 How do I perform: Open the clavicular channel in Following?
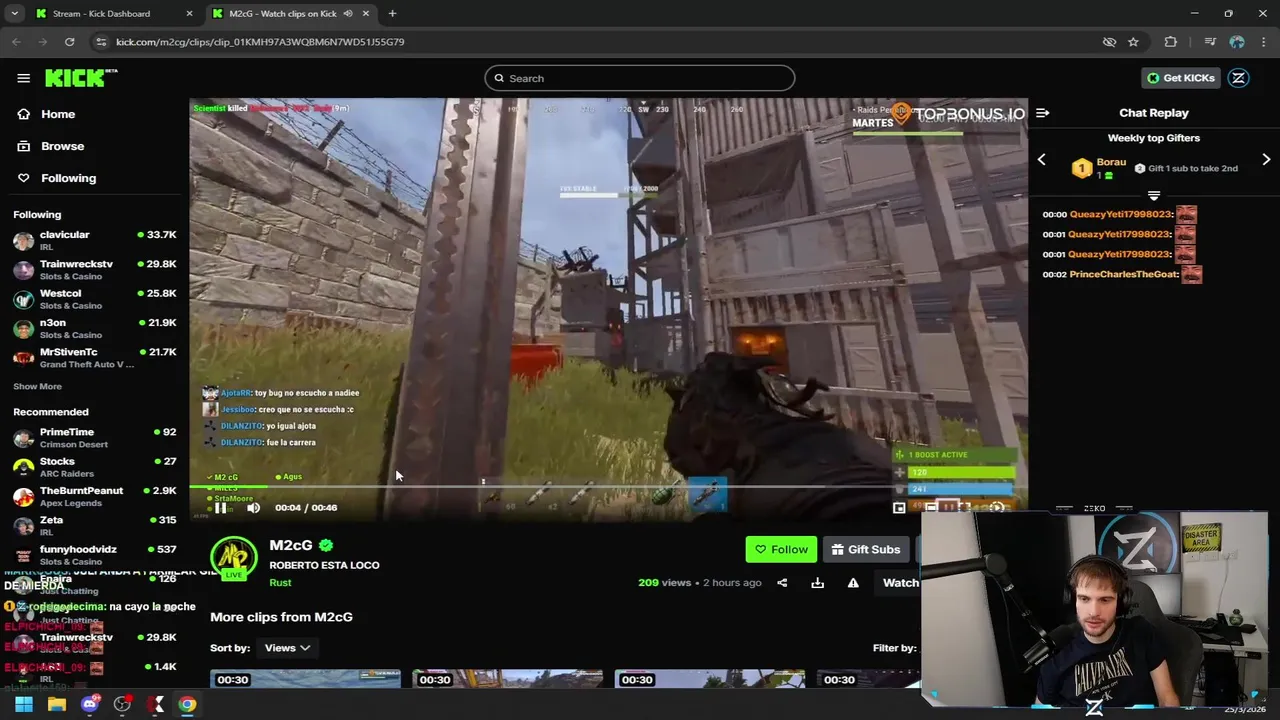pos(95,240)
